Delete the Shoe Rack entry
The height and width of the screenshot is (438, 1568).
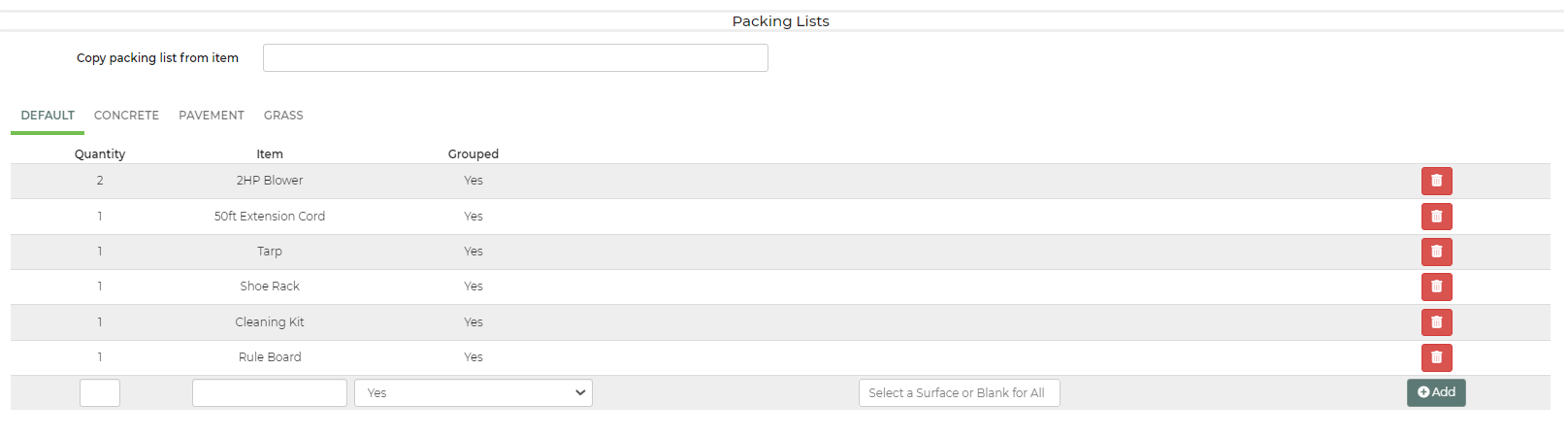point(1436,286)
